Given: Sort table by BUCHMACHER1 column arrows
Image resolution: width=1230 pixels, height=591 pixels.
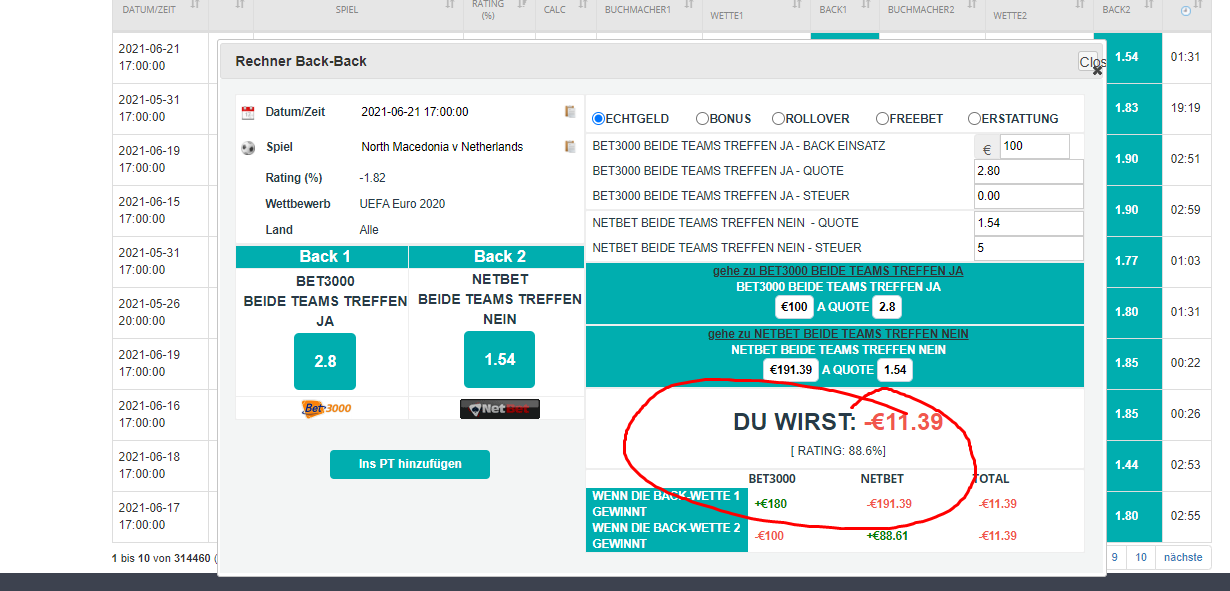Looking at the screenshot, I should (x=689, y=6).
